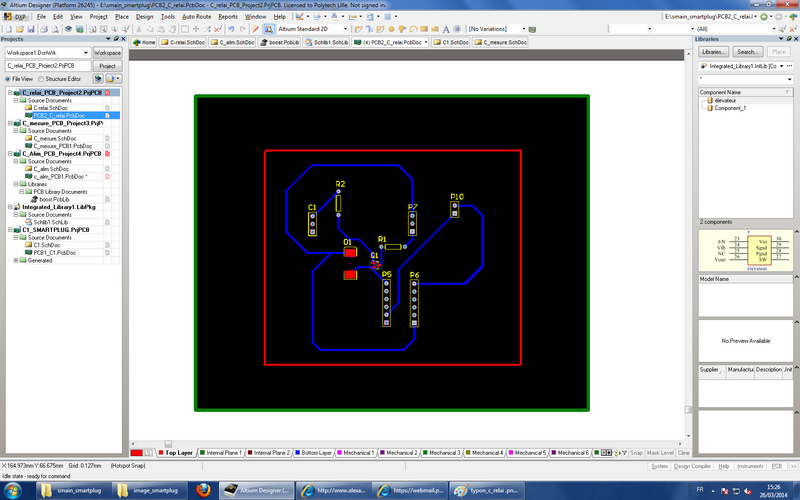Click the Search... button in Libraries panel
The height and width of the screenshot is (500, 800).
click(747, 51)
